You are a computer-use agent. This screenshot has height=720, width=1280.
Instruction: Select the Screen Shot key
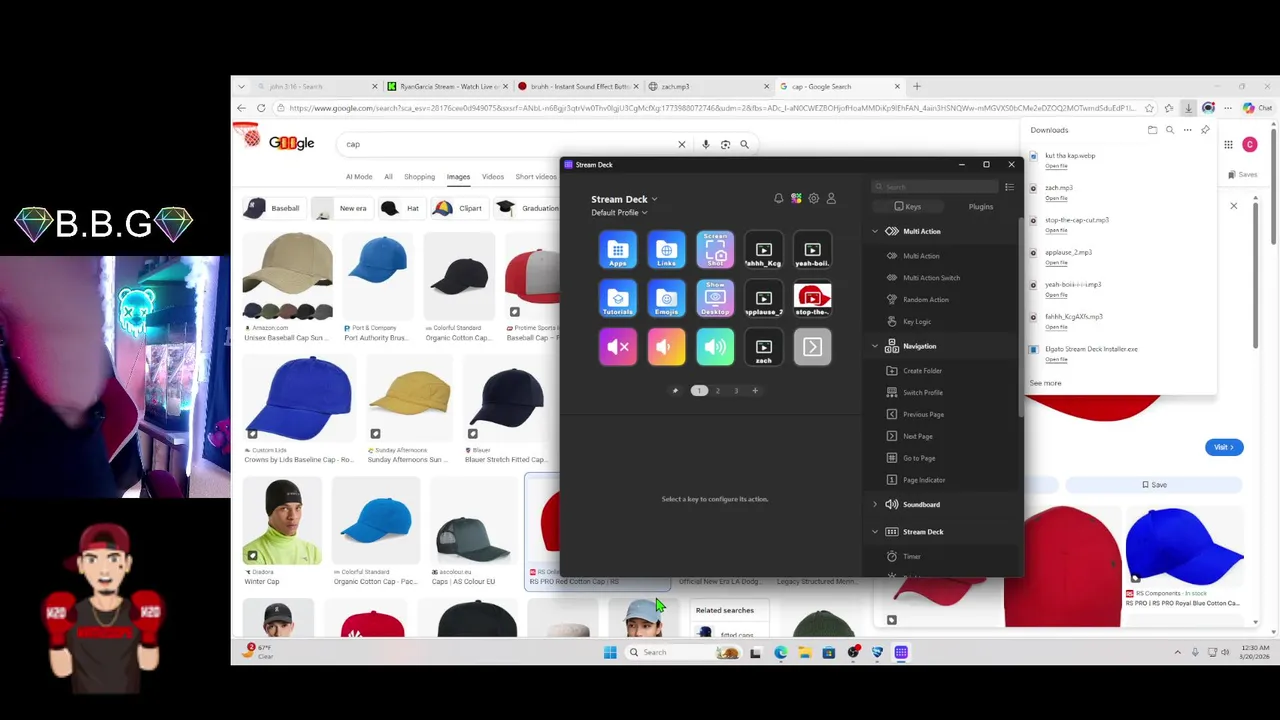715,250
